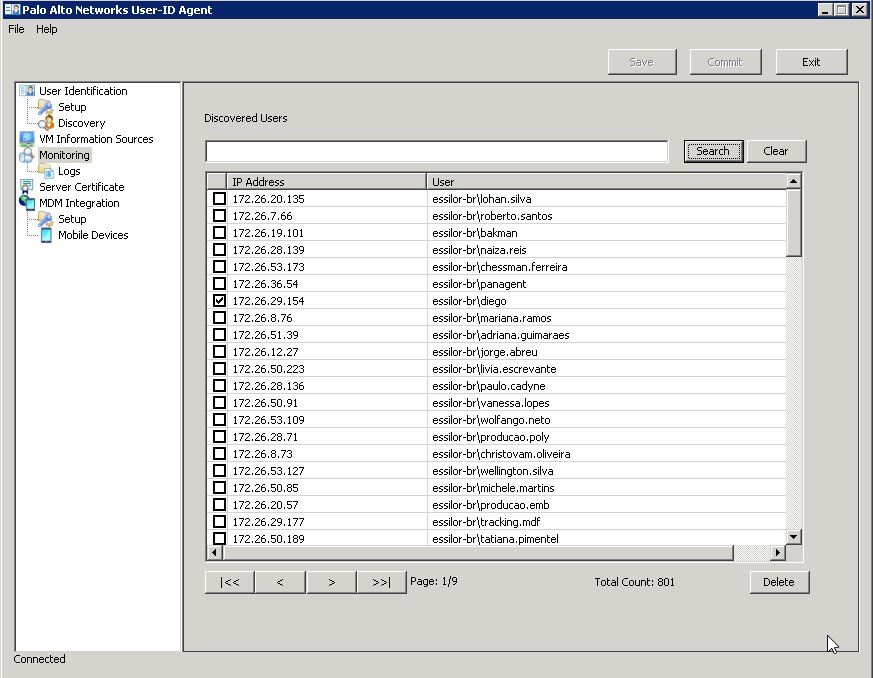Click the Mobile Devices icon
The width and height of the screenshot is (873, 678).
pos(46,235)
